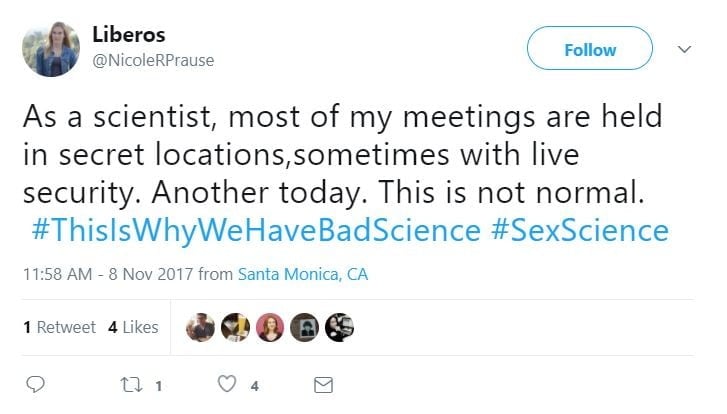Viewport: 727px width, 414px height.
Task: Open the #SexScience hashtag link
Action: point(579,230)
